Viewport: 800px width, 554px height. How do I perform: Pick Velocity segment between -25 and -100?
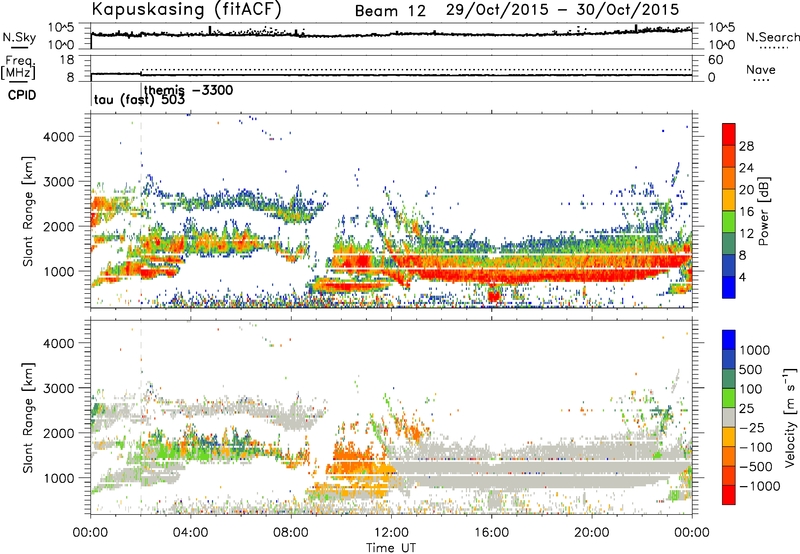(x=729, y=437)
